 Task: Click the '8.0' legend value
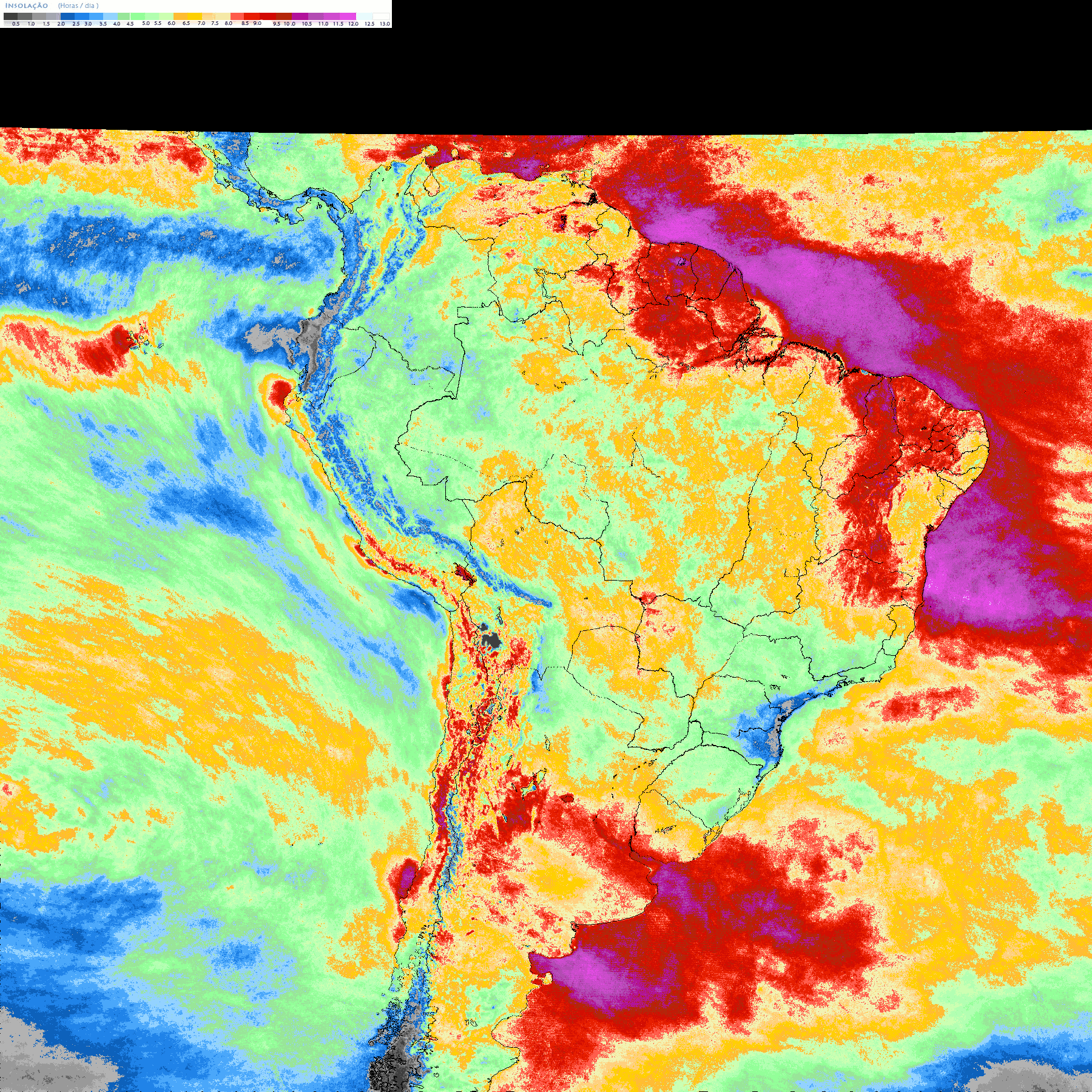229,23
